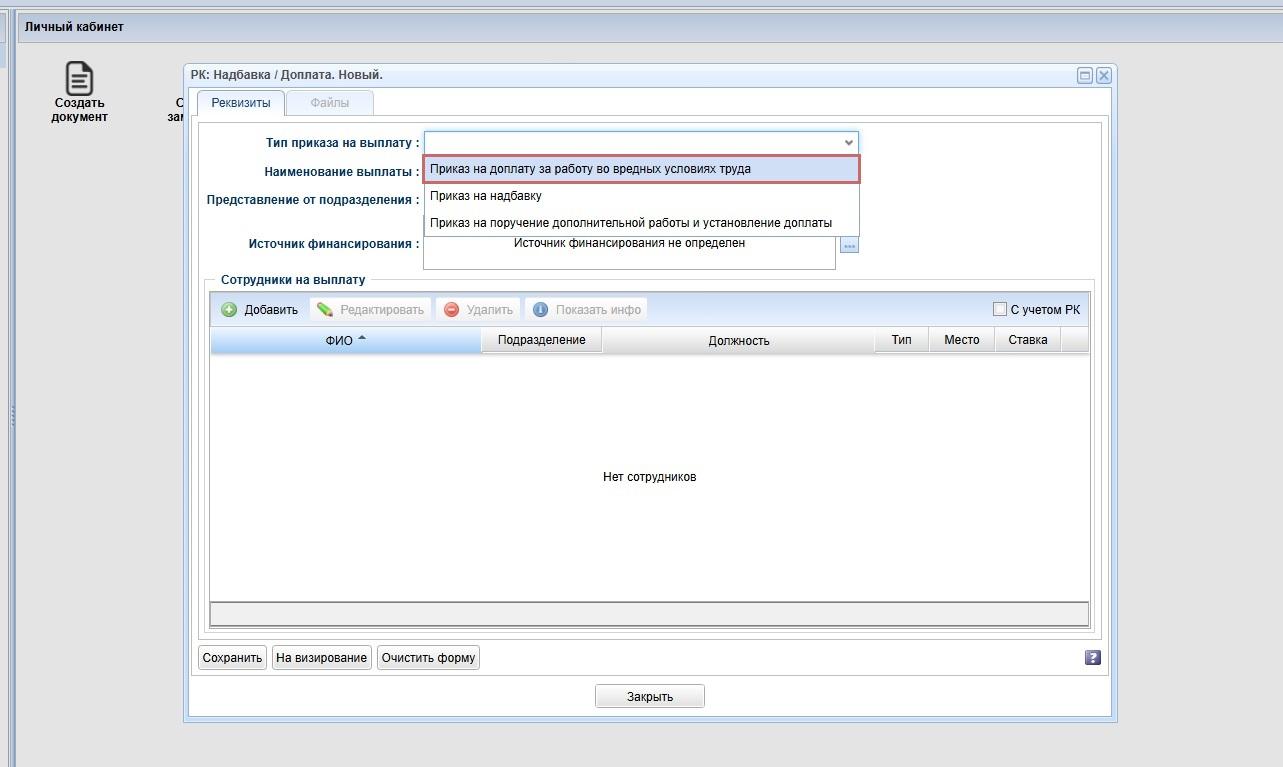Viewport: 1283px width, 767px height.
Task: Click the Удалить toolbar button
Action: [479, 310]
